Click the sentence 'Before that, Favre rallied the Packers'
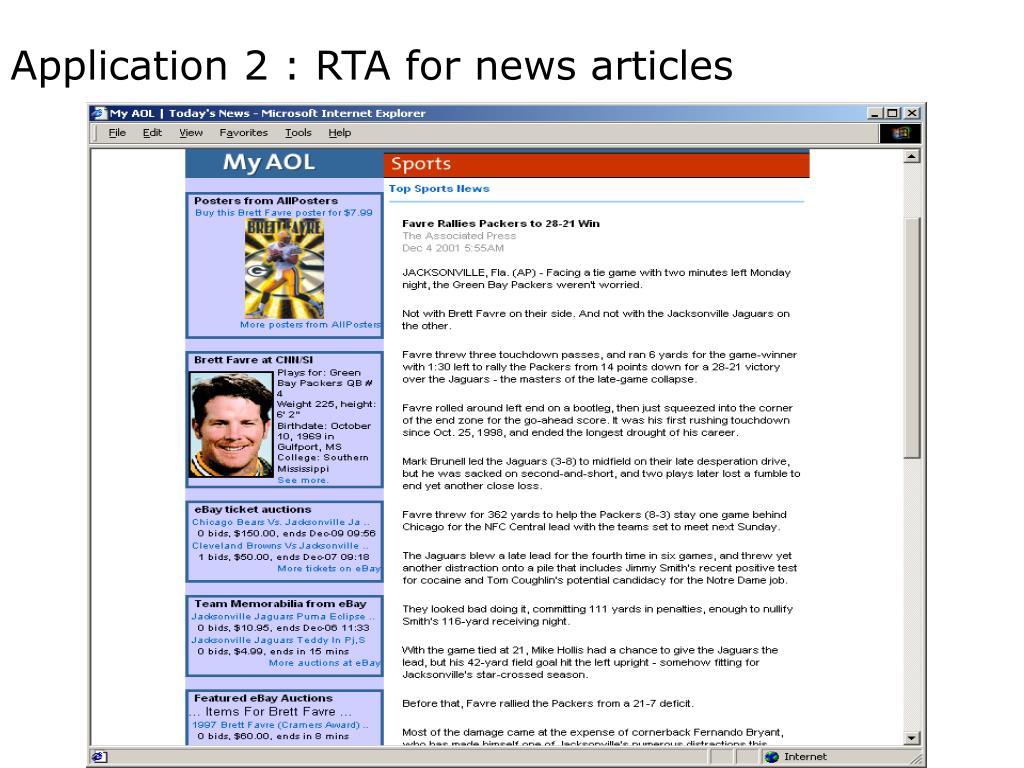The width and height of the screenshot is (1024, 768). click(548, 703)
